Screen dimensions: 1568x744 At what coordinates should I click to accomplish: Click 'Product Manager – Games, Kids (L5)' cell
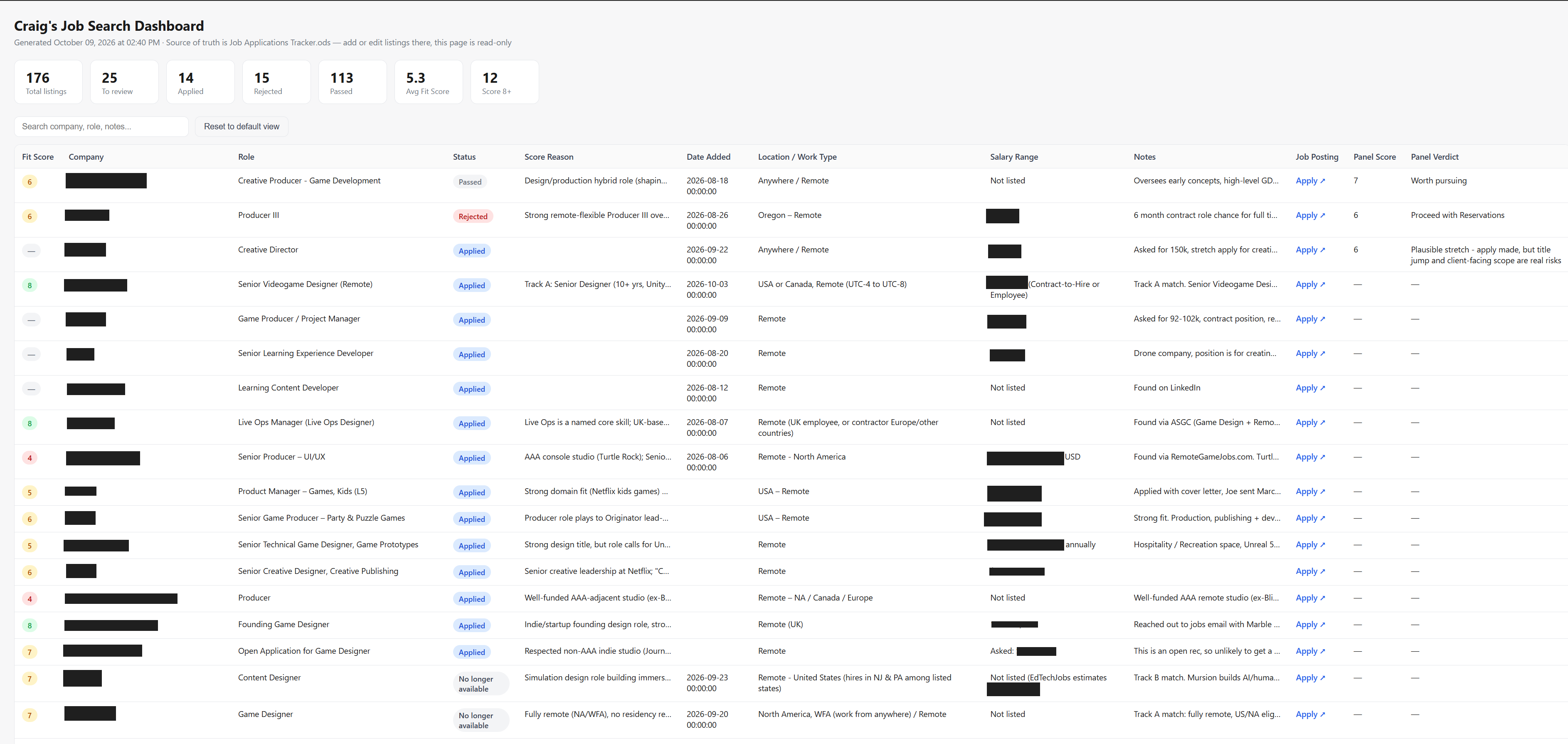pyautogui.click(x=303, y=492)
